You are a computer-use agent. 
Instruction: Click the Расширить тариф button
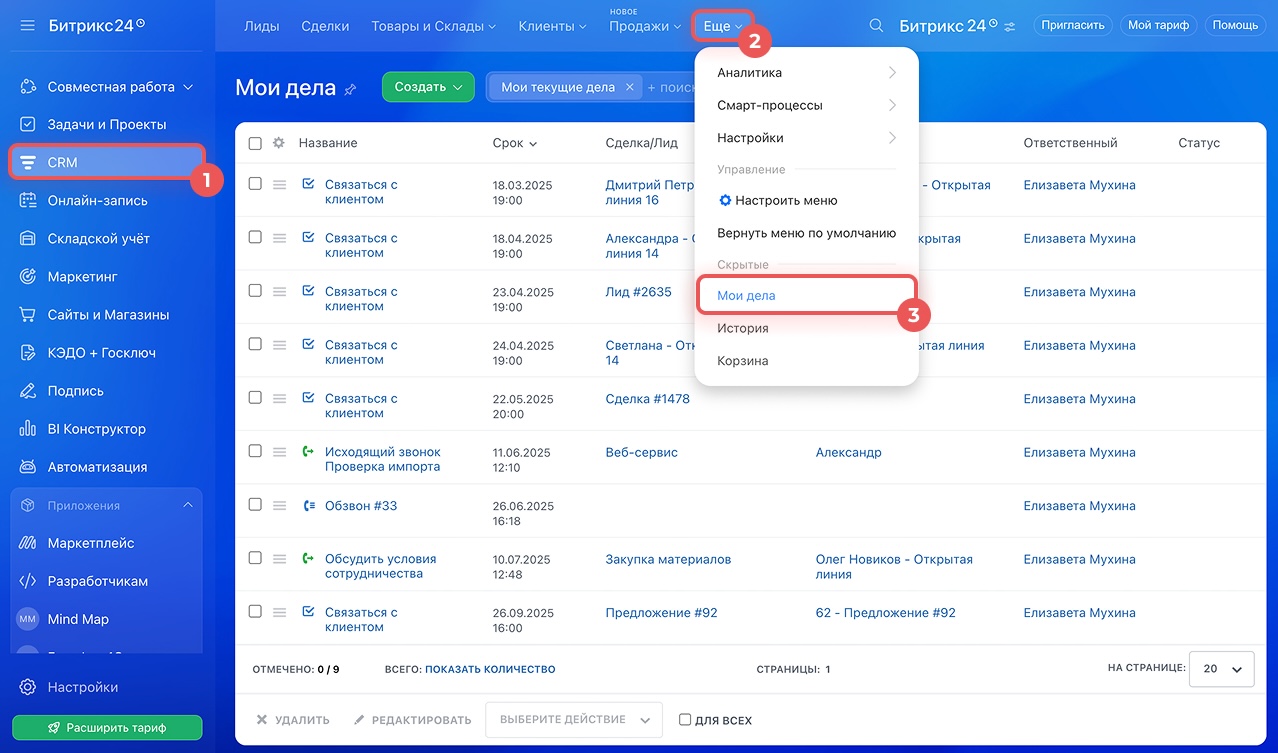(107, 727)
